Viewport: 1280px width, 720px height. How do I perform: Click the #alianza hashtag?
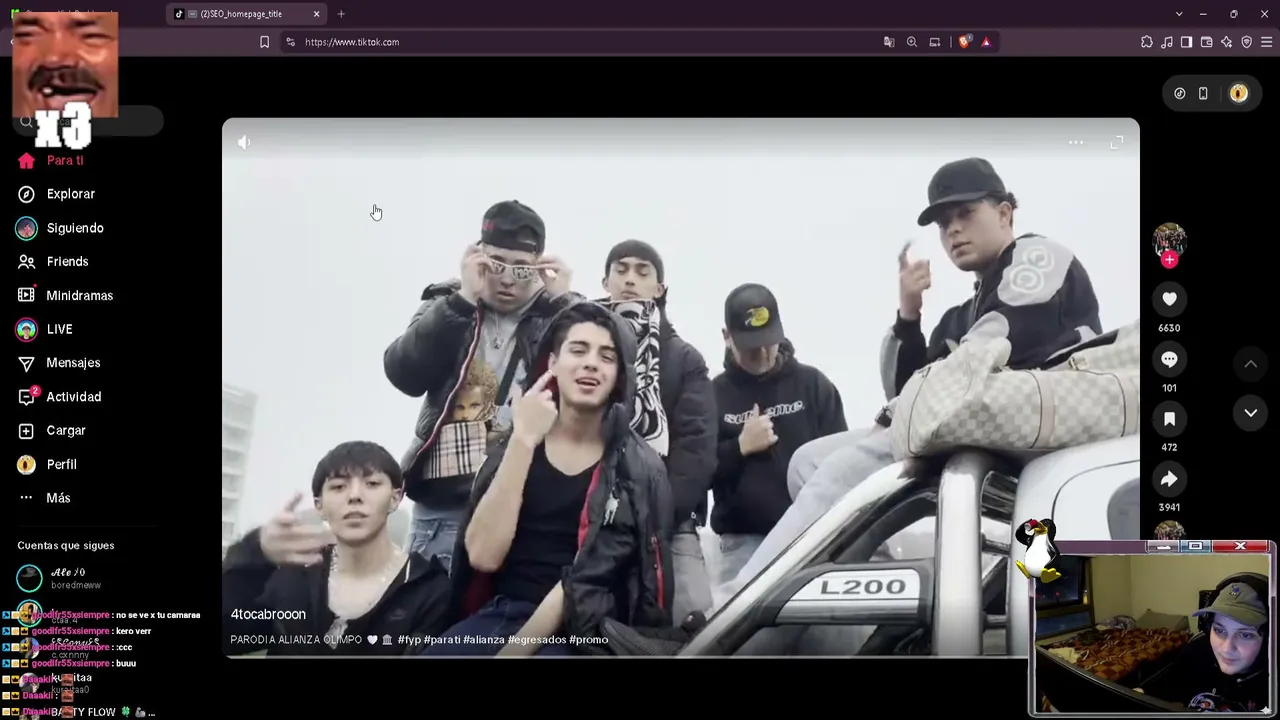484,640
